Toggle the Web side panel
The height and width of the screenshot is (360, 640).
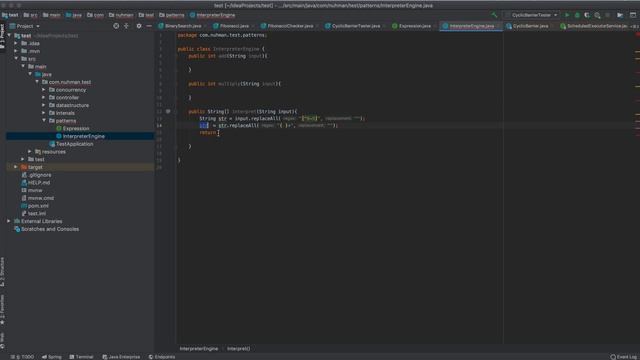2,340
